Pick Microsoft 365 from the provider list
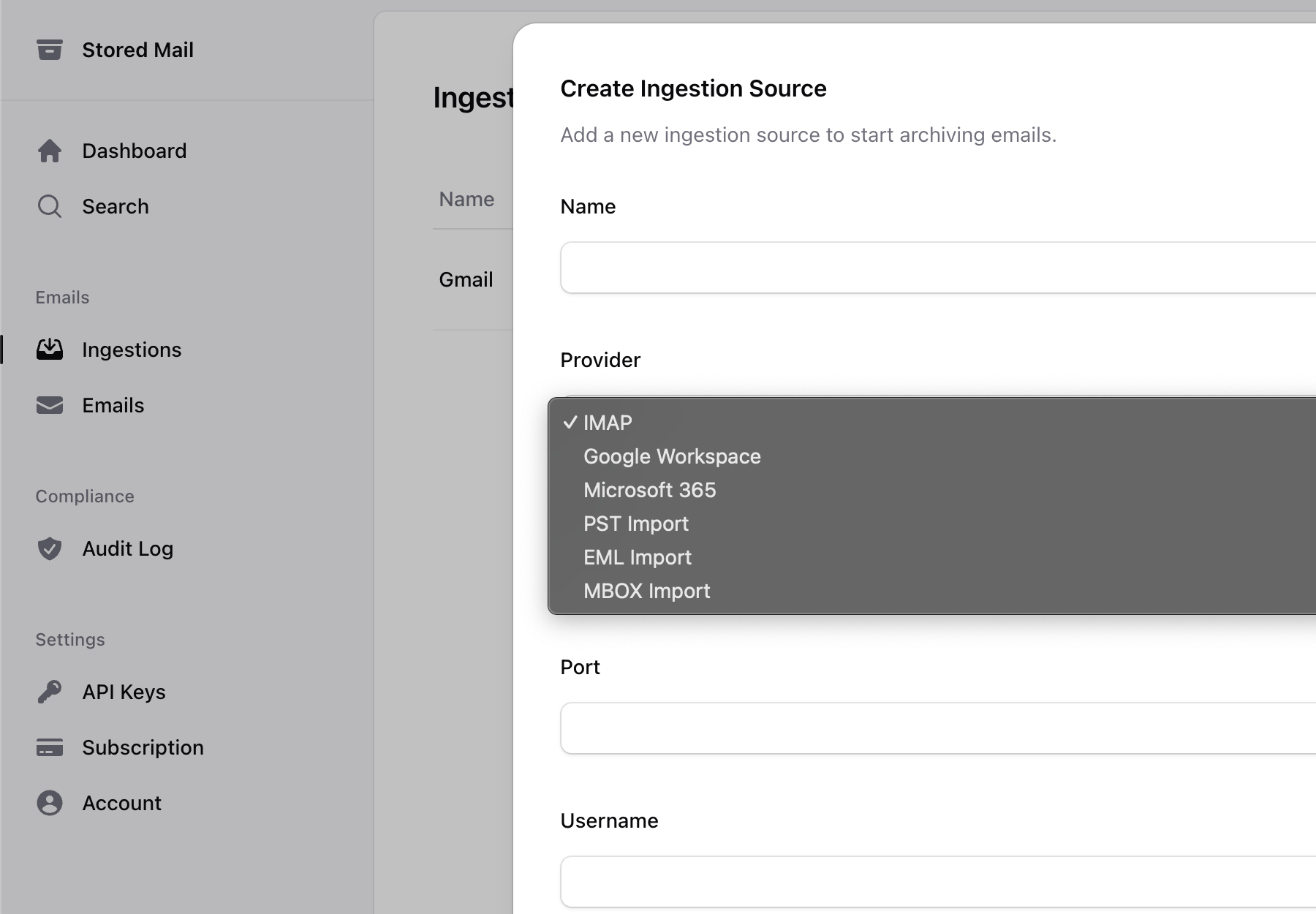Screen dimensions: 1316x914 pos(649,490)
